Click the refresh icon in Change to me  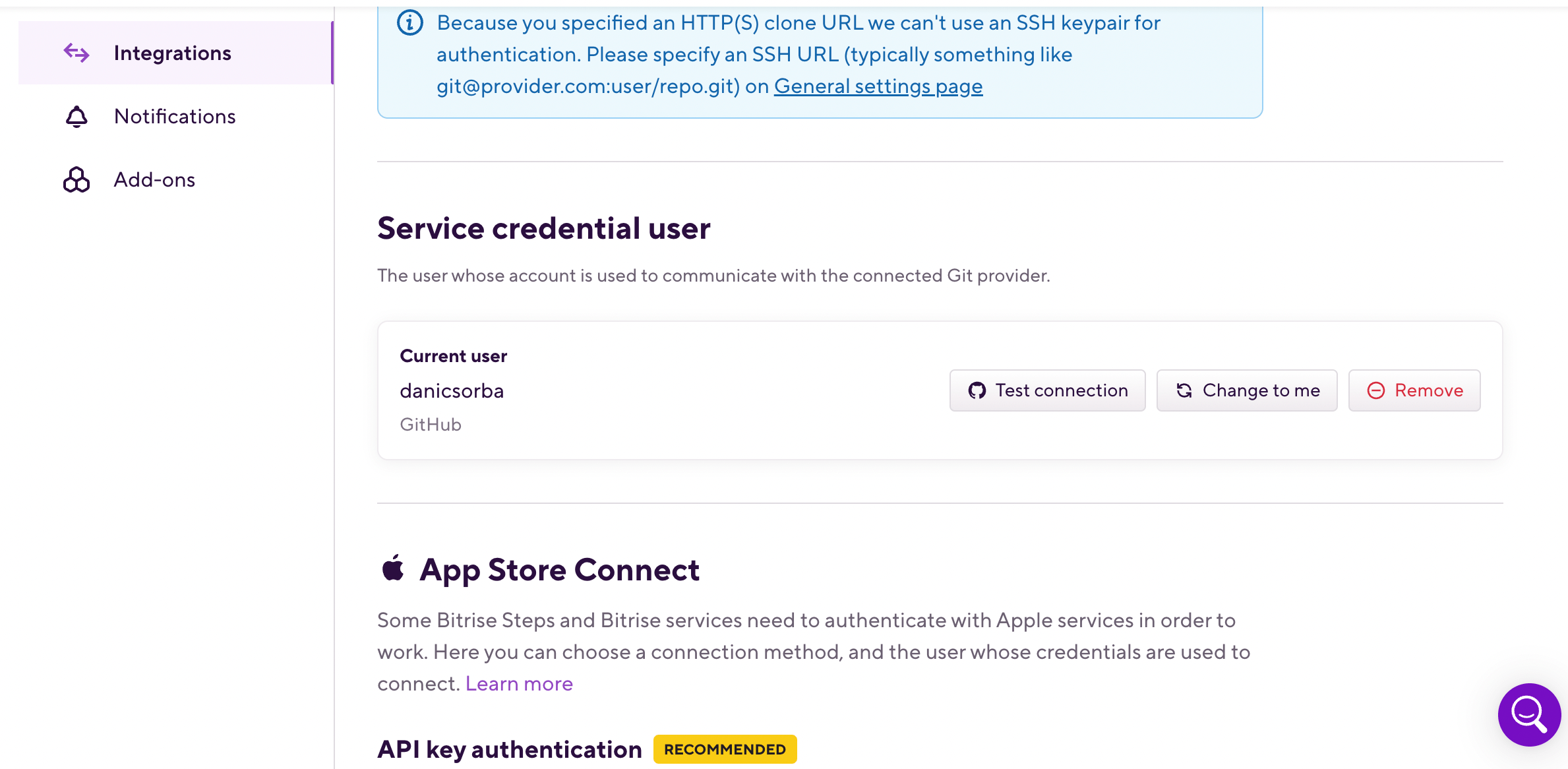click(x=1185, y=390)
